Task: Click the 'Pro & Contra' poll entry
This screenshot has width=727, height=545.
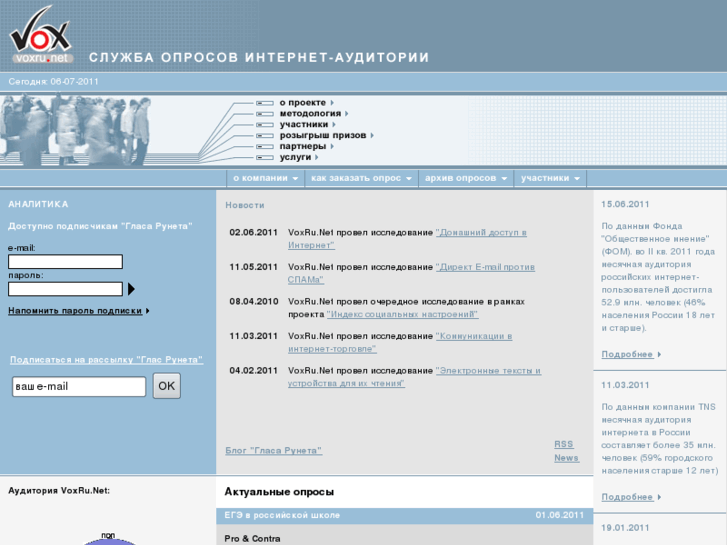Action: 252,539
